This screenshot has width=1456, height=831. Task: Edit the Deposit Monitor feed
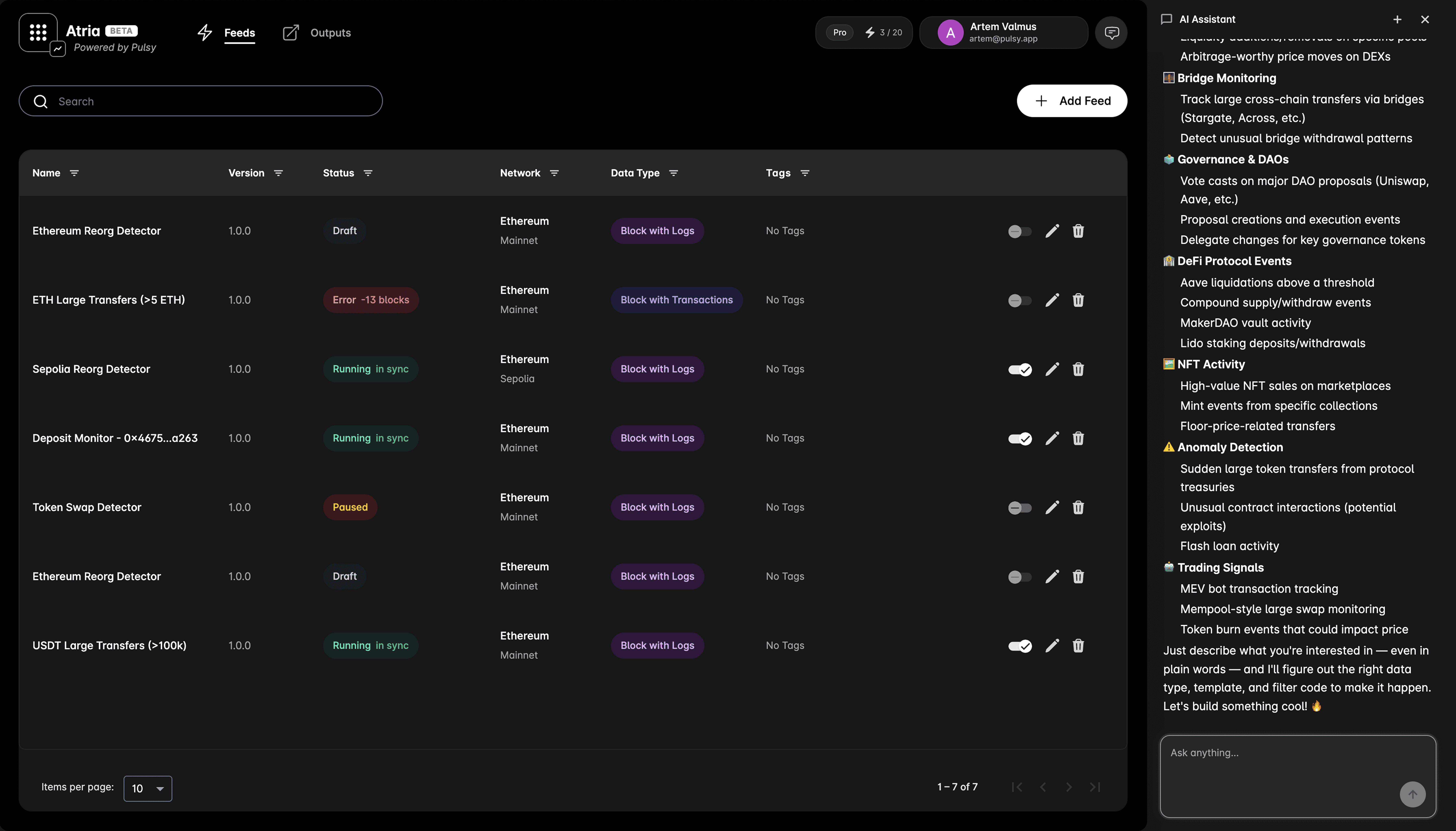click(1052, 438)
